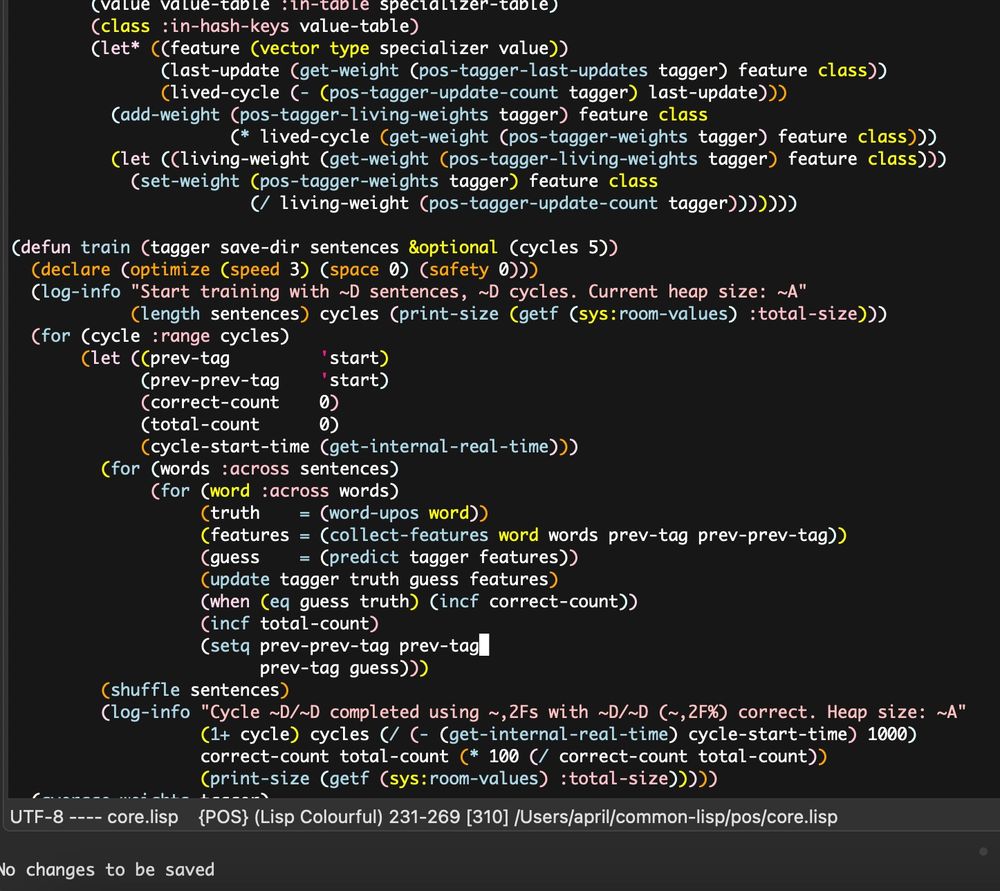This screenshot has height=891, width=1000.
Task: Click 'UTF-8' encoding in the mode line
Action: point(37,817)
